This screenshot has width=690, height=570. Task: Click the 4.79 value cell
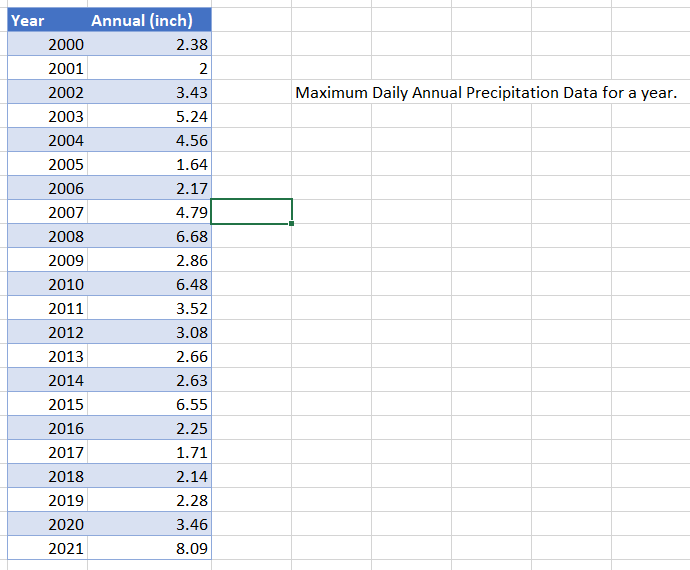(x=149, y=212)
